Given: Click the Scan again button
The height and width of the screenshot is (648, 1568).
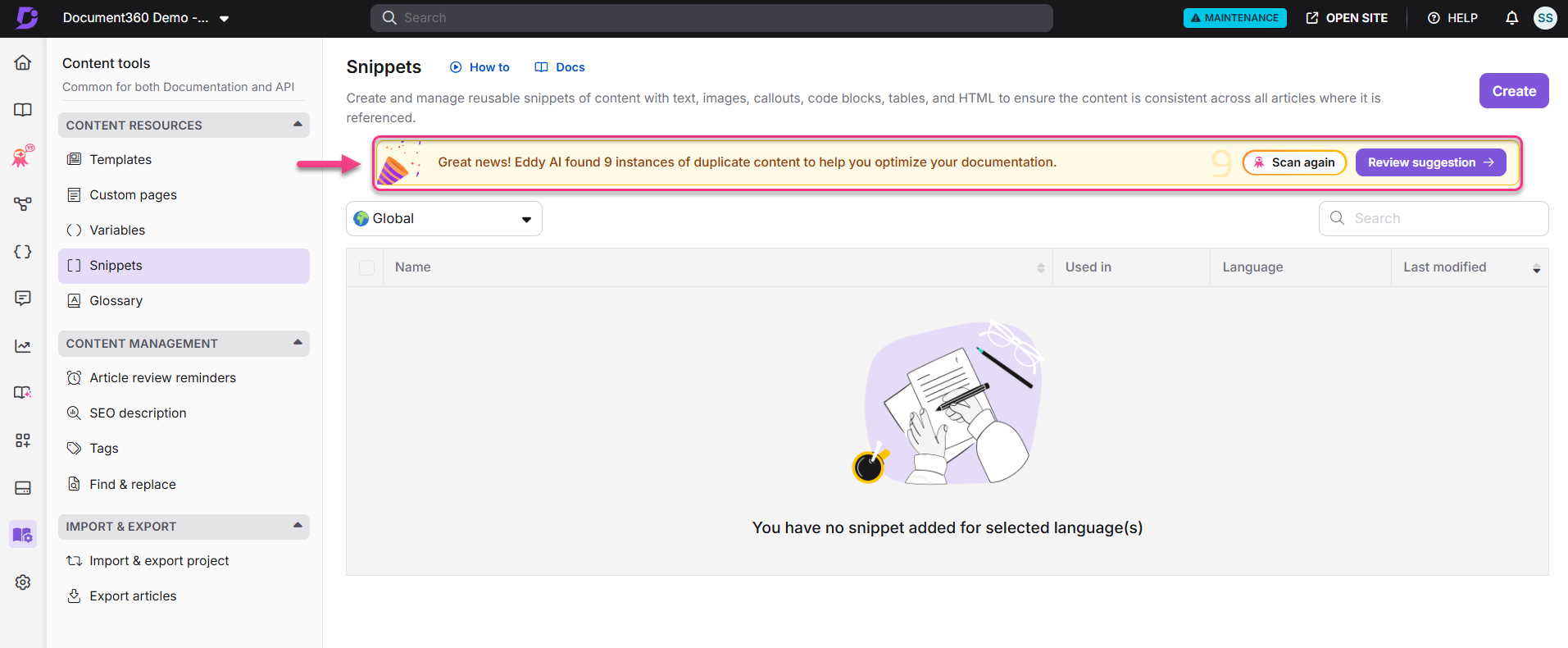Looking at the screenshot, I should pos(1294,162).
